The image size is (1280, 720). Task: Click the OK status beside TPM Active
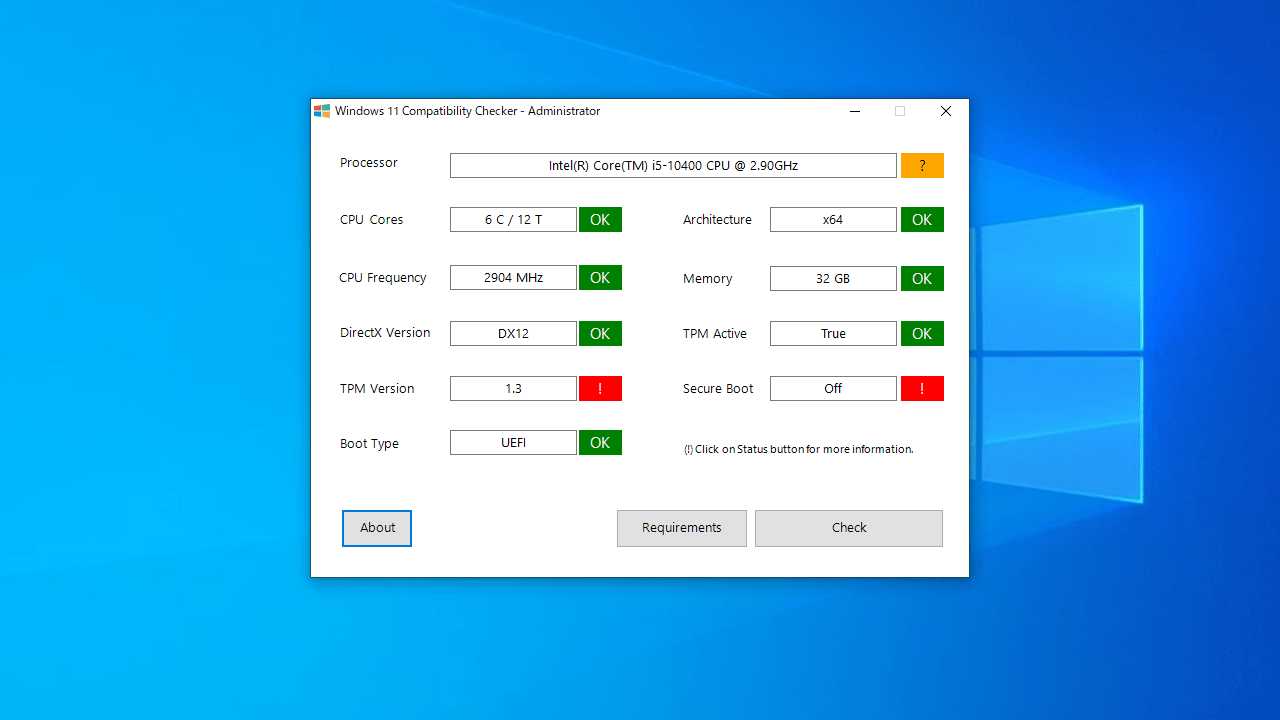pos(921,333)
